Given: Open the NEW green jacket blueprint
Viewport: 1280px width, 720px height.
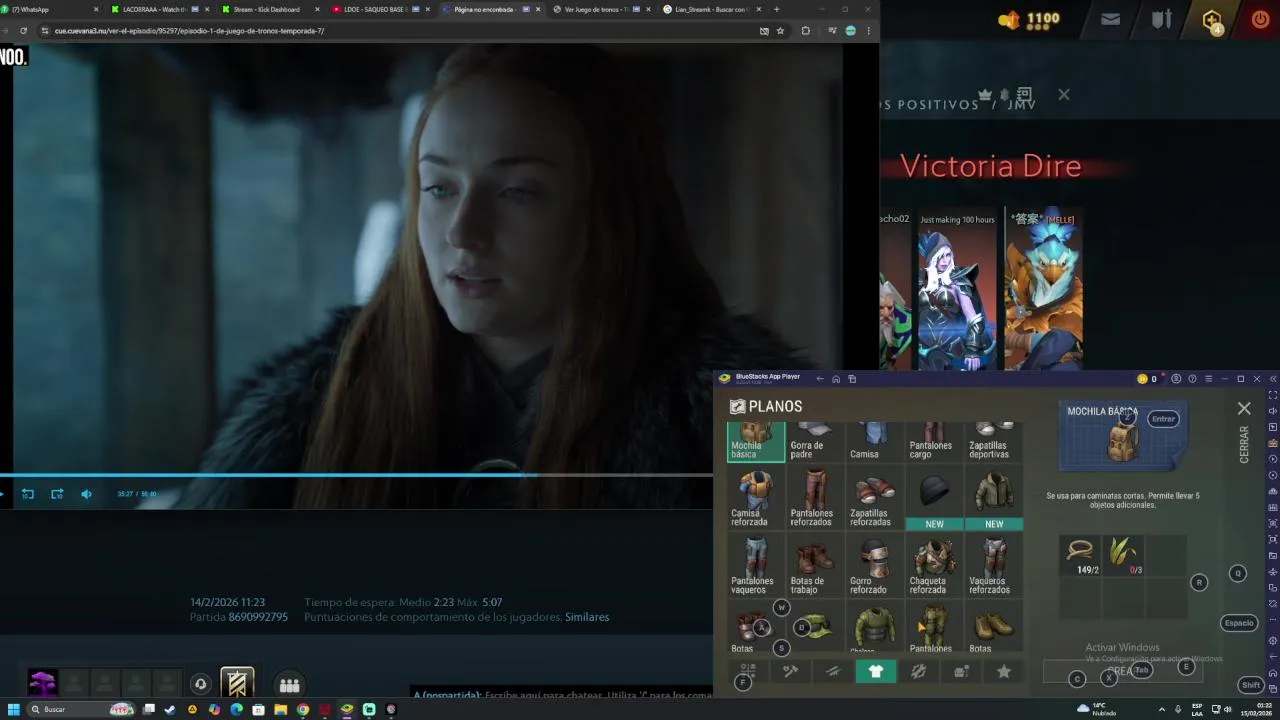Looking at the screenshot, I should (x=994, y=498).
